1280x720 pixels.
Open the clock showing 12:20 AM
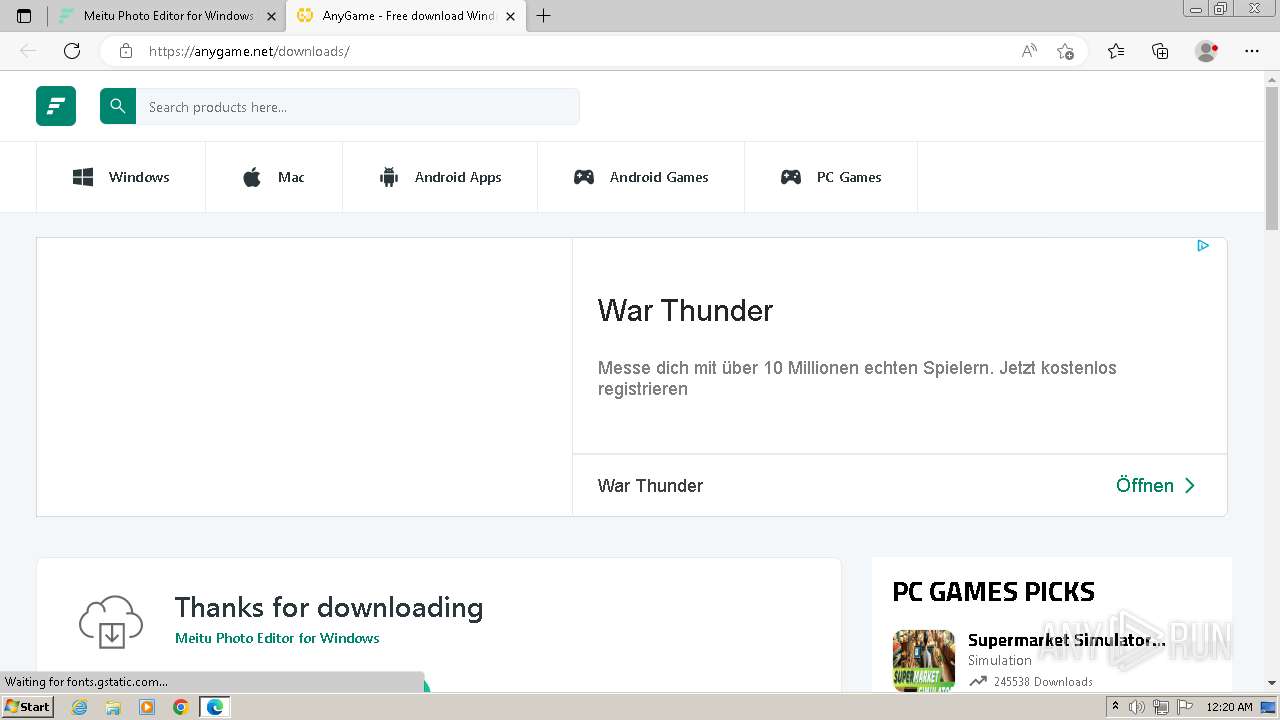pyautogui.click(x=1229, y=707)
